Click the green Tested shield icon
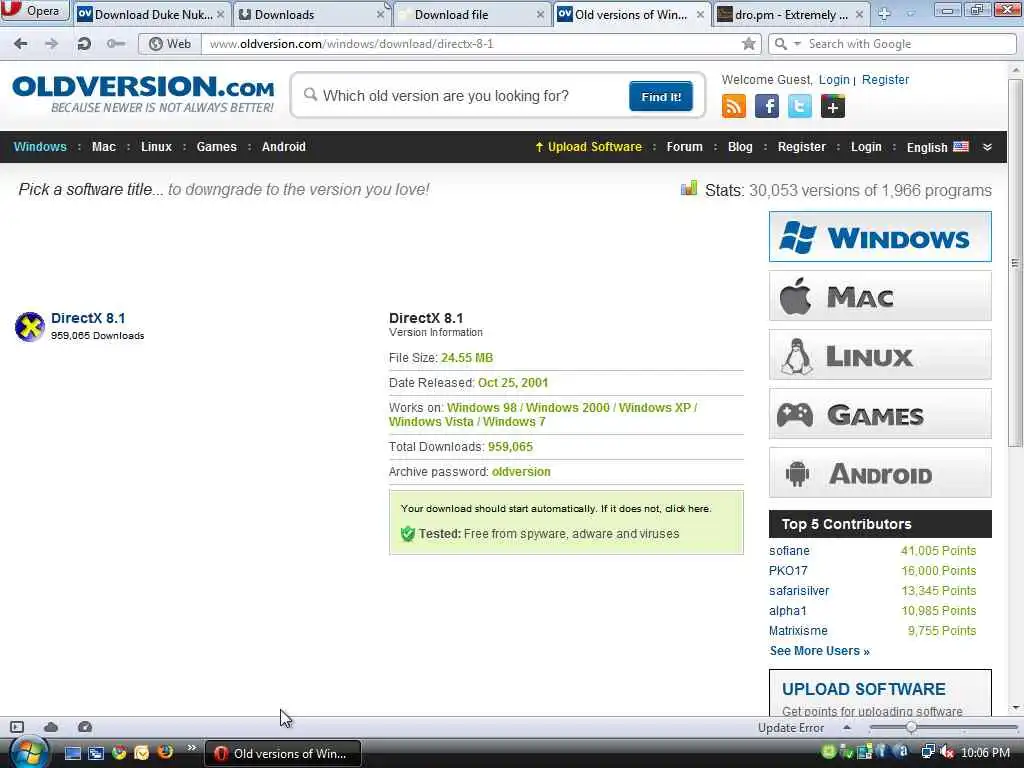The width and height of the screenshot is (1024, 768). point(408,534)
